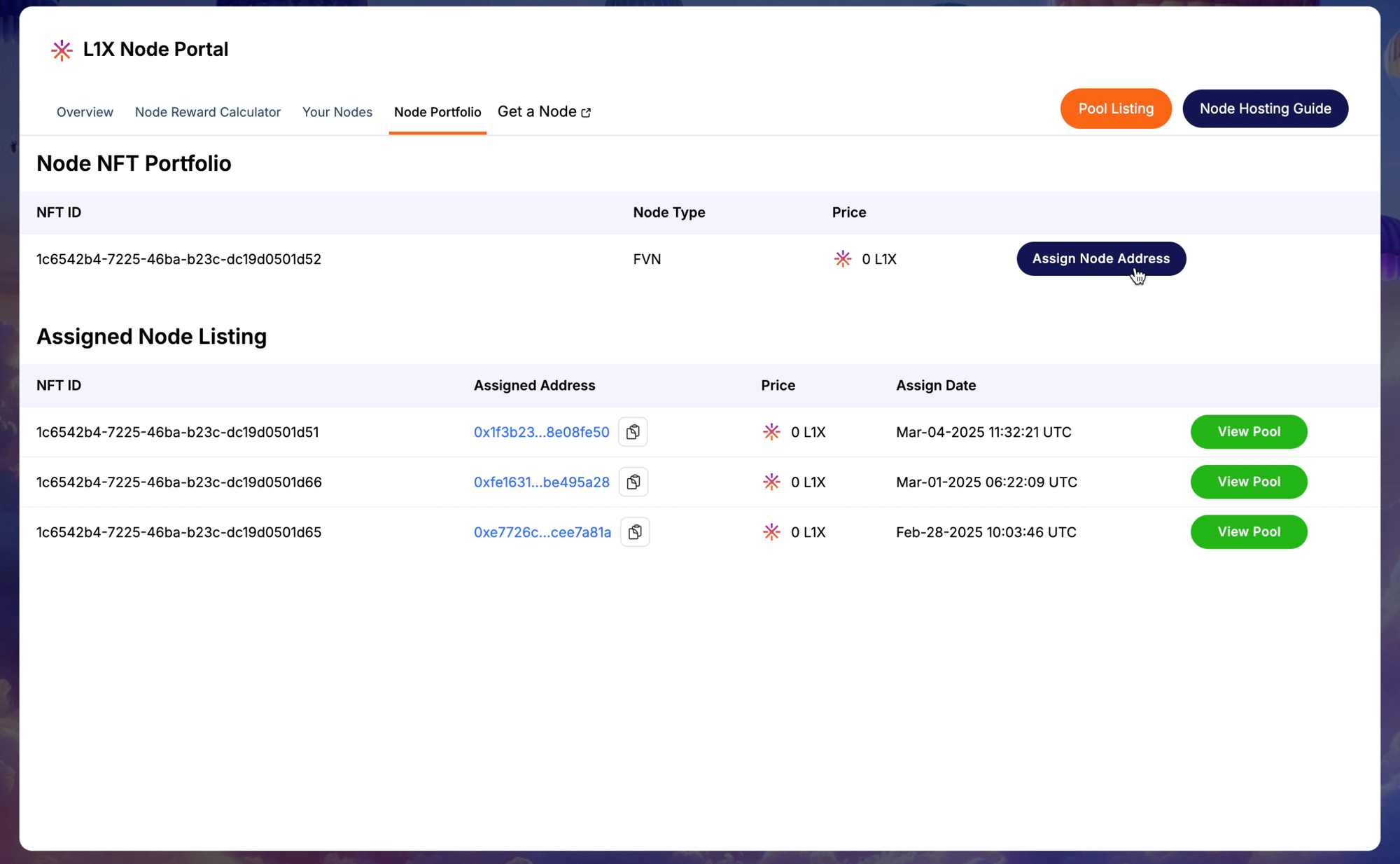This screenshot has height=864, width=1400.
Task: Click L1X token icon in Feb-28-2025 row
Action: click(771, 532)
